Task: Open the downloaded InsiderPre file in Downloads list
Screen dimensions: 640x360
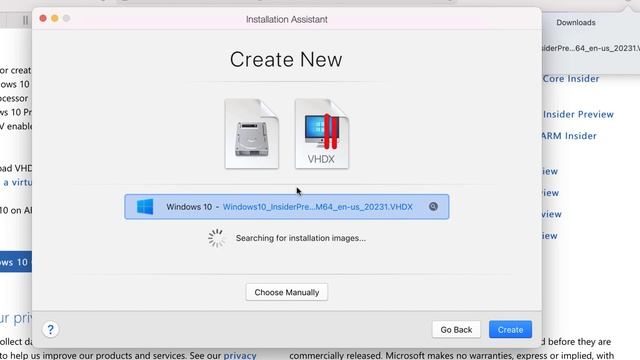Action: 591,48
